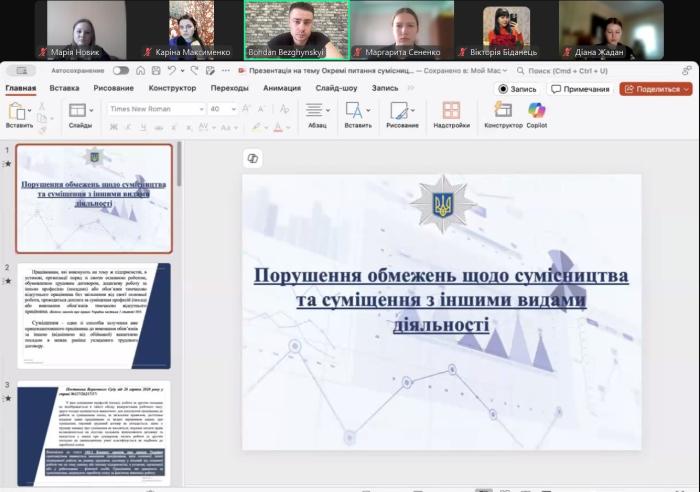This screenshot has width=700, height=492.
Task: Click the home icon in title bar
Action: [x=139, y=71]
